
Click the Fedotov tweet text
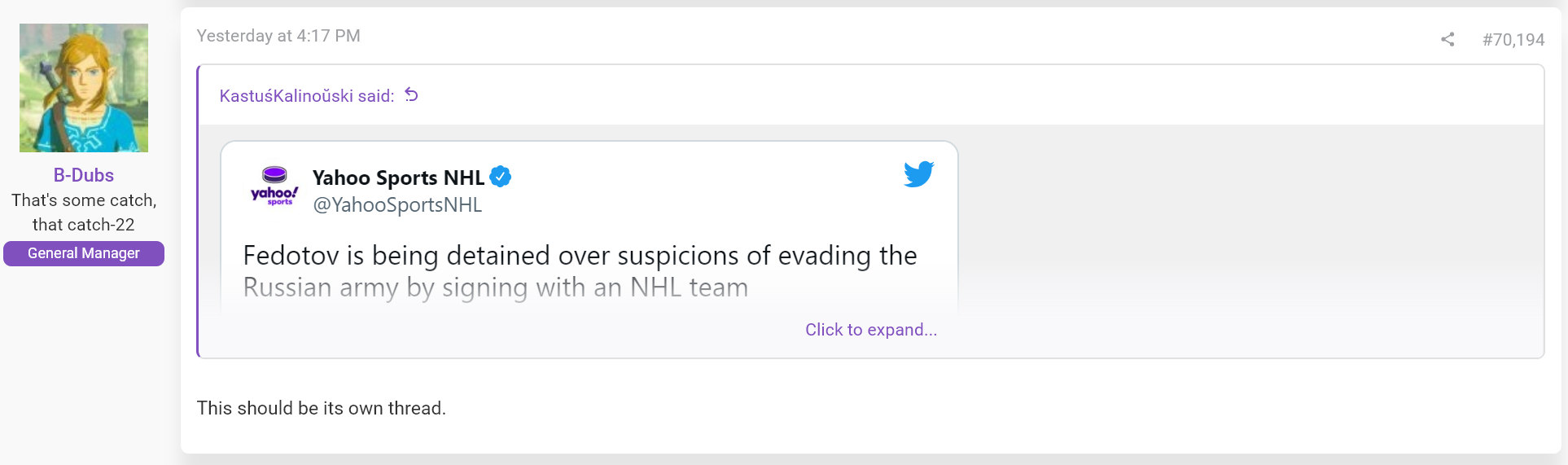coord(580,271)
